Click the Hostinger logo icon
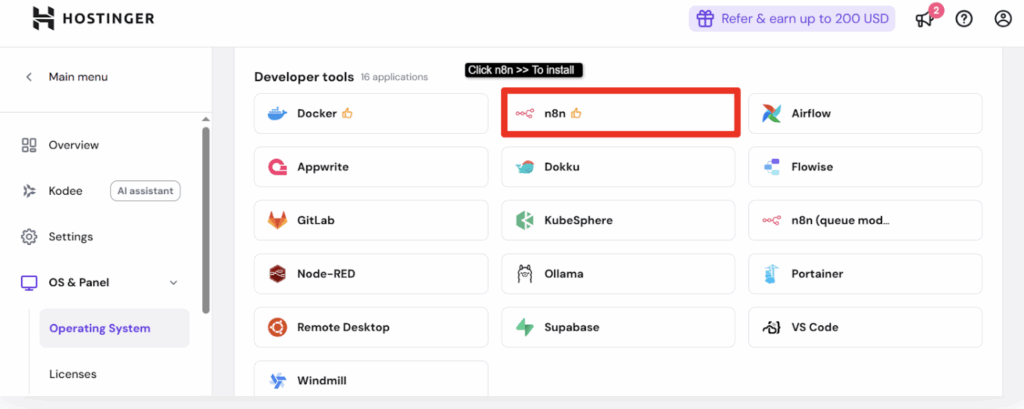This screenshot has width=1024, height=409. [44, 18]
